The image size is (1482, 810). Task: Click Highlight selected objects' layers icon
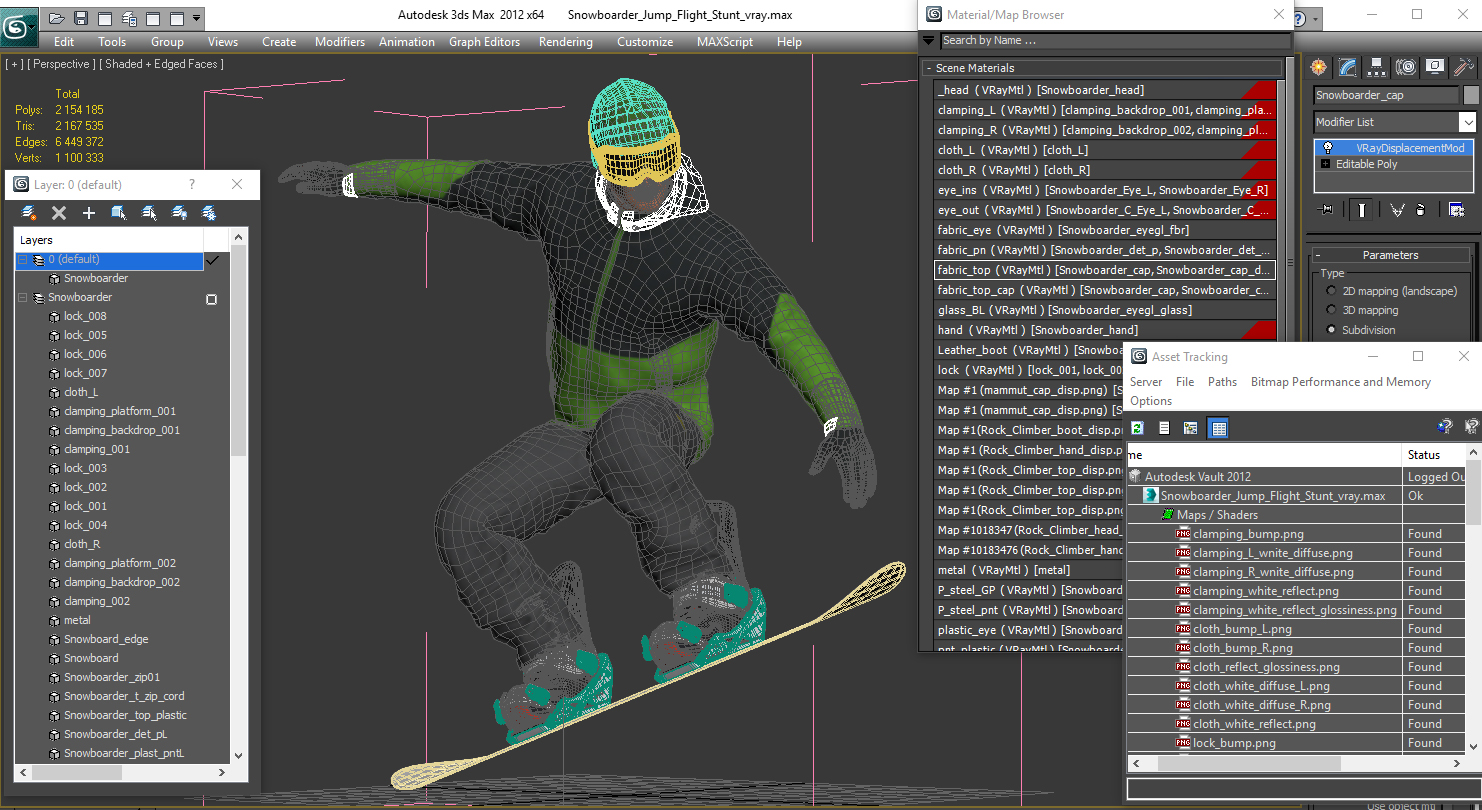click(149, 213)
